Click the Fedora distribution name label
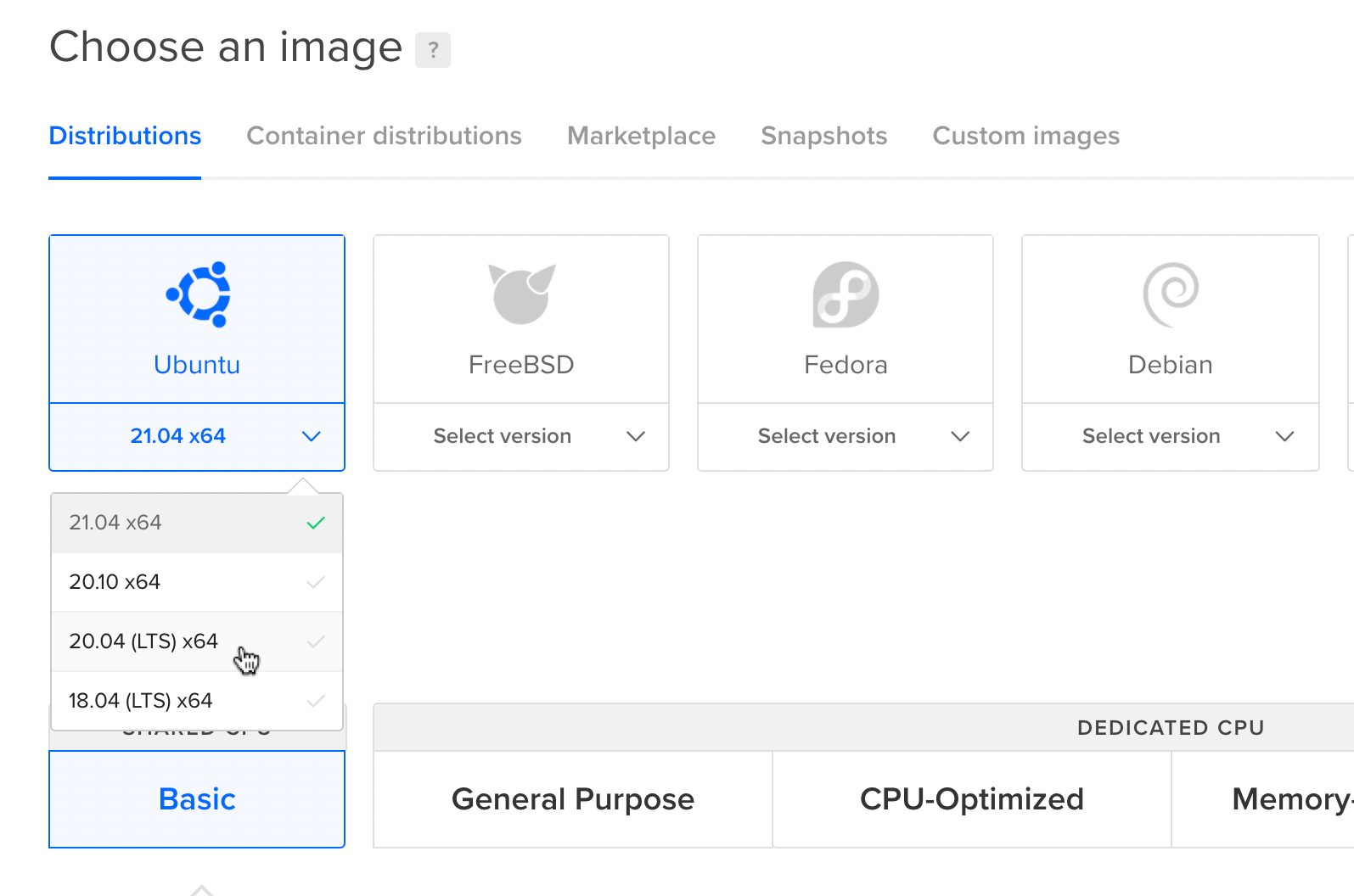Viewport: 1354px width, 896px height. [846, 365]
